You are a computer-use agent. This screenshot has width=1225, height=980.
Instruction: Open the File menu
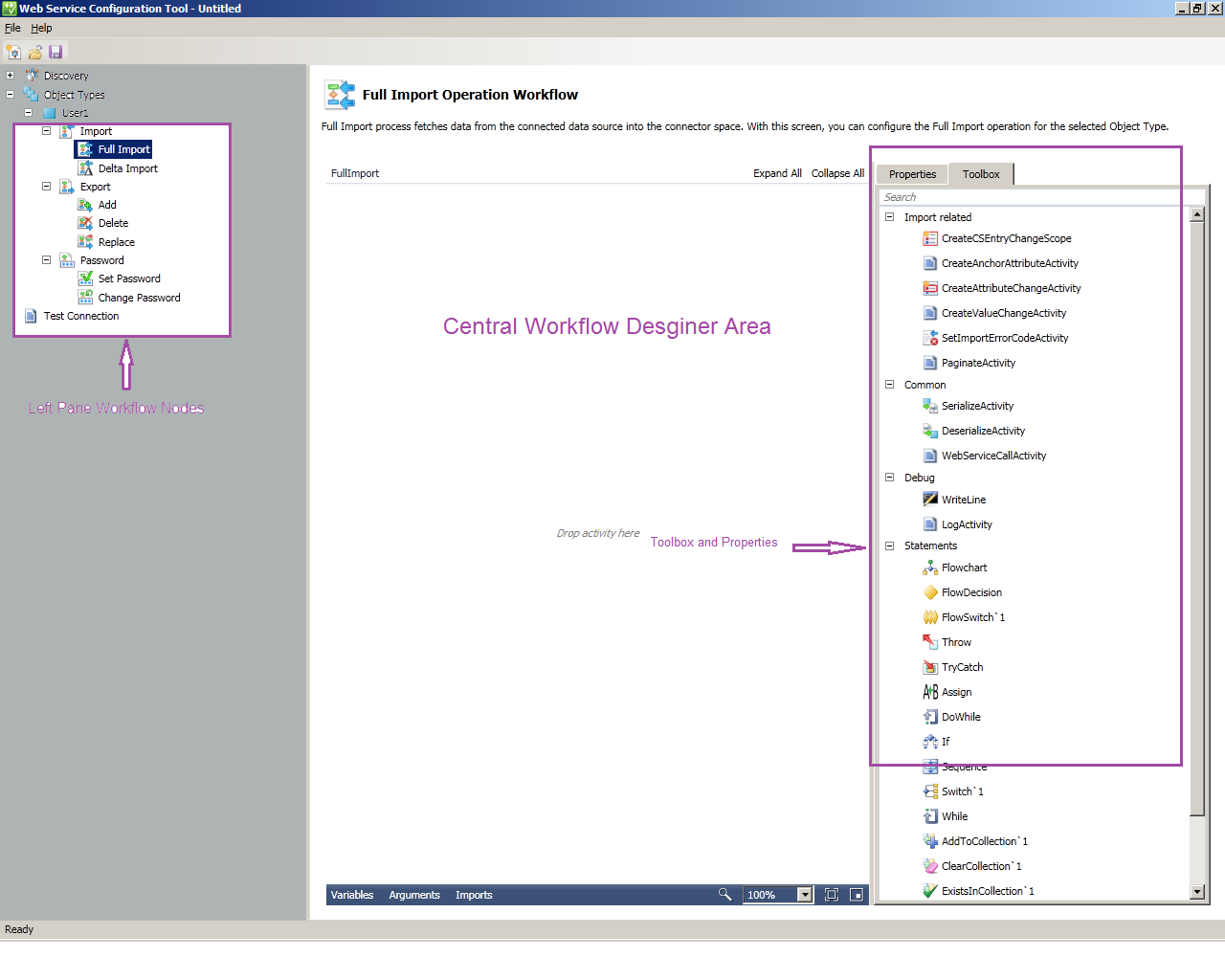[13, 28]
